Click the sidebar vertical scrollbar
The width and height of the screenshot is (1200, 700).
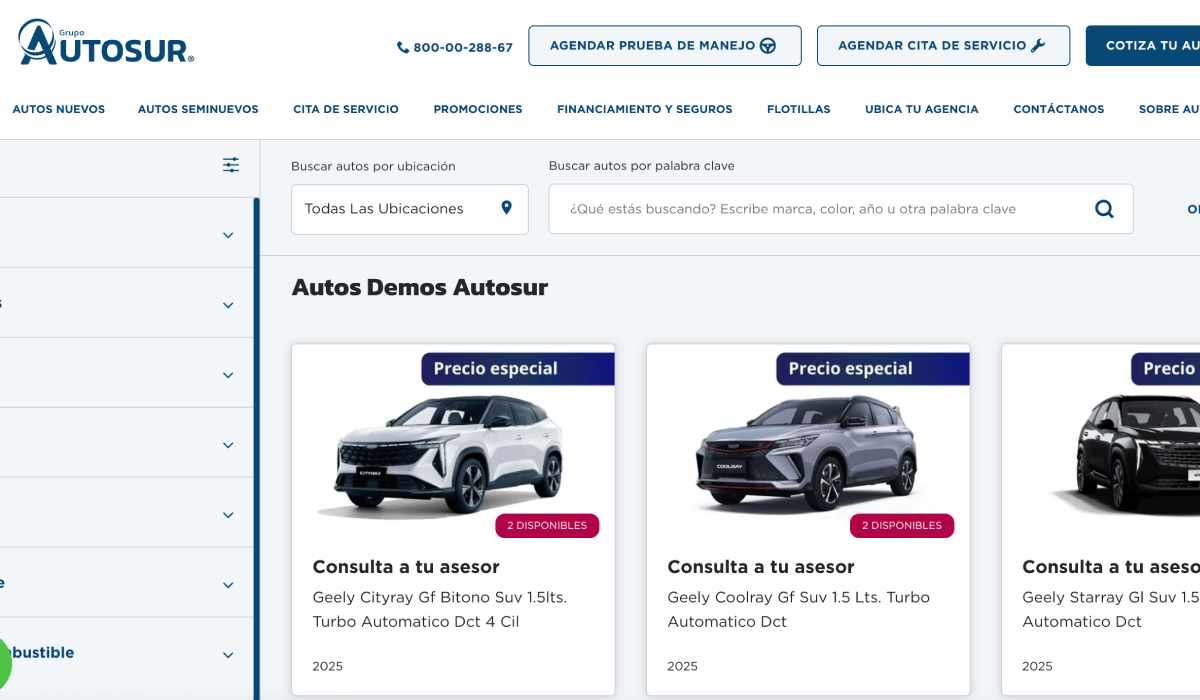256,448
